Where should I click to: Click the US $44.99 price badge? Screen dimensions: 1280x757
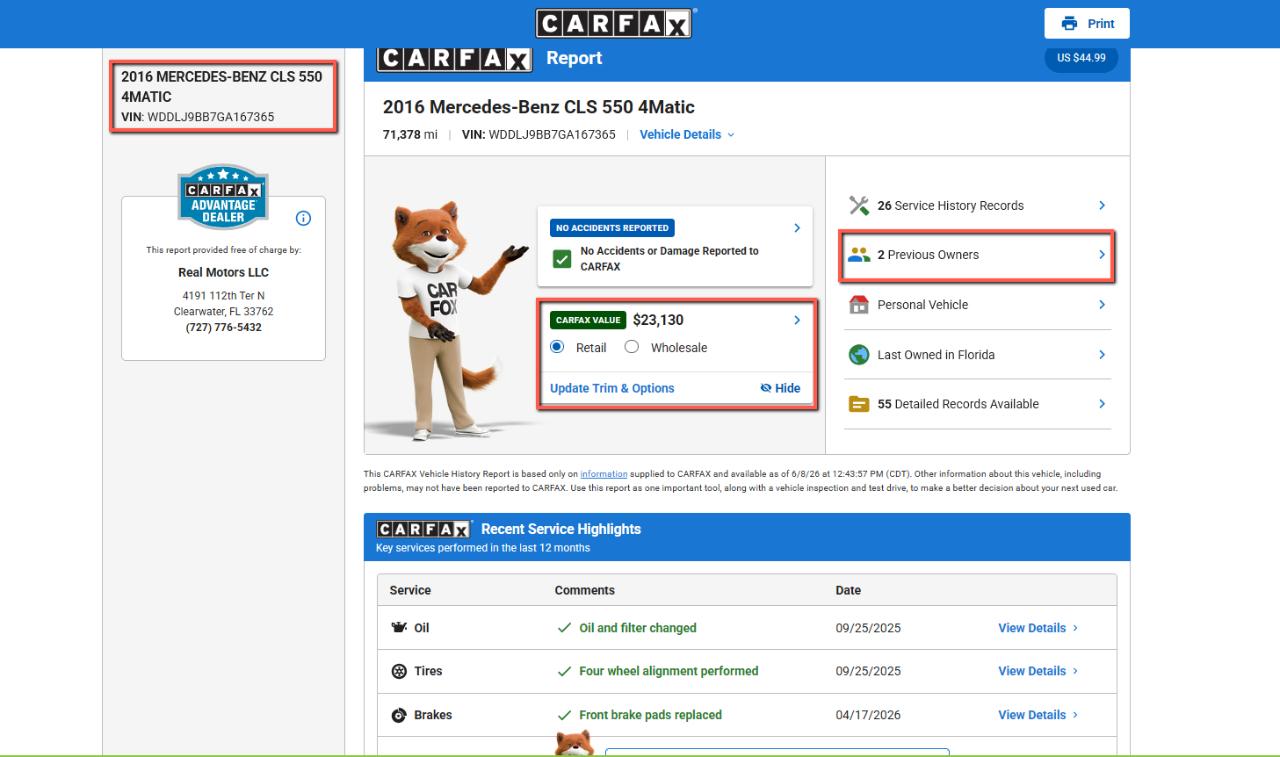[x=1081, y=58]
